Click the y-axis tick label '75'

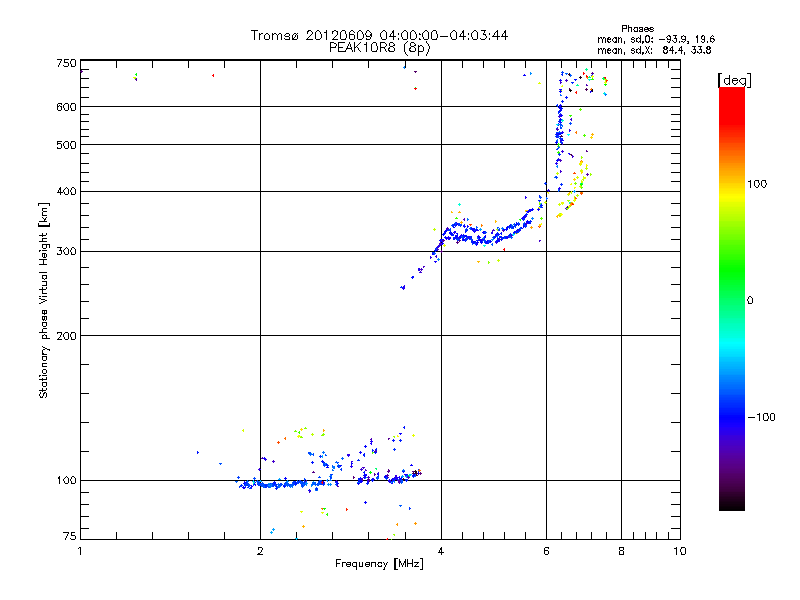click(70, 536)
